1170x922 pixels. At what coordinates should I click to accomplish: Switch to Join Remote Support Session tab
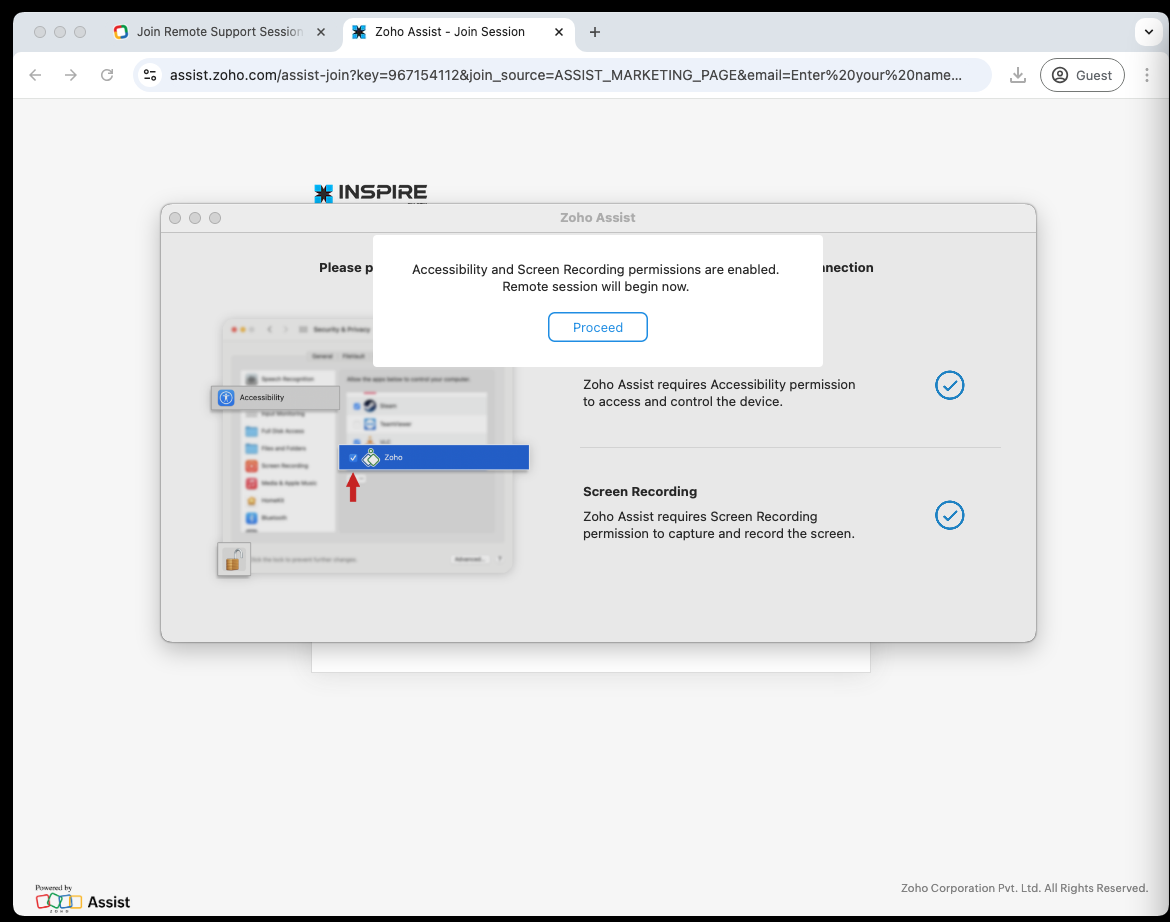[219, 32]
